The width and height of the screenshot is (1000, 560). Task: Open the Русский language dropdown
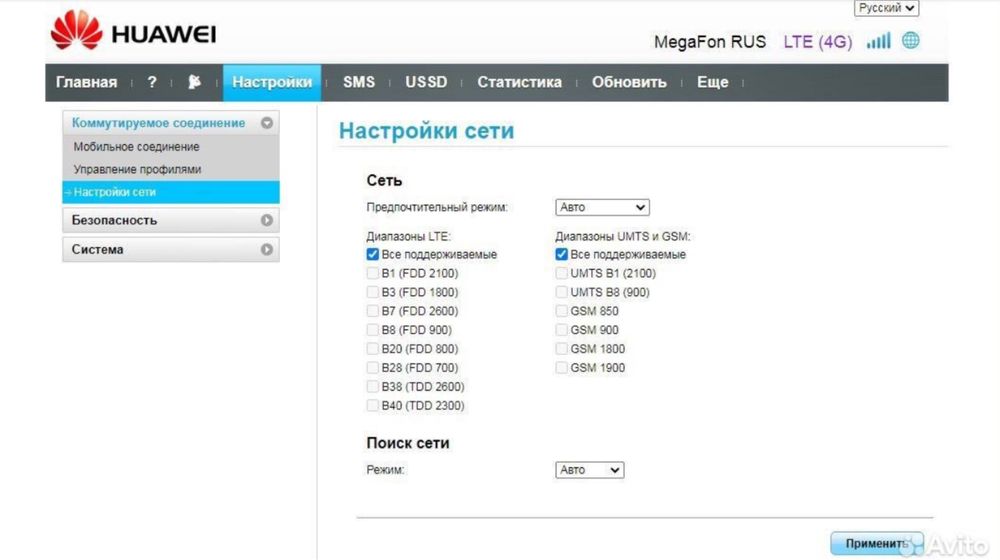[886, 8]
